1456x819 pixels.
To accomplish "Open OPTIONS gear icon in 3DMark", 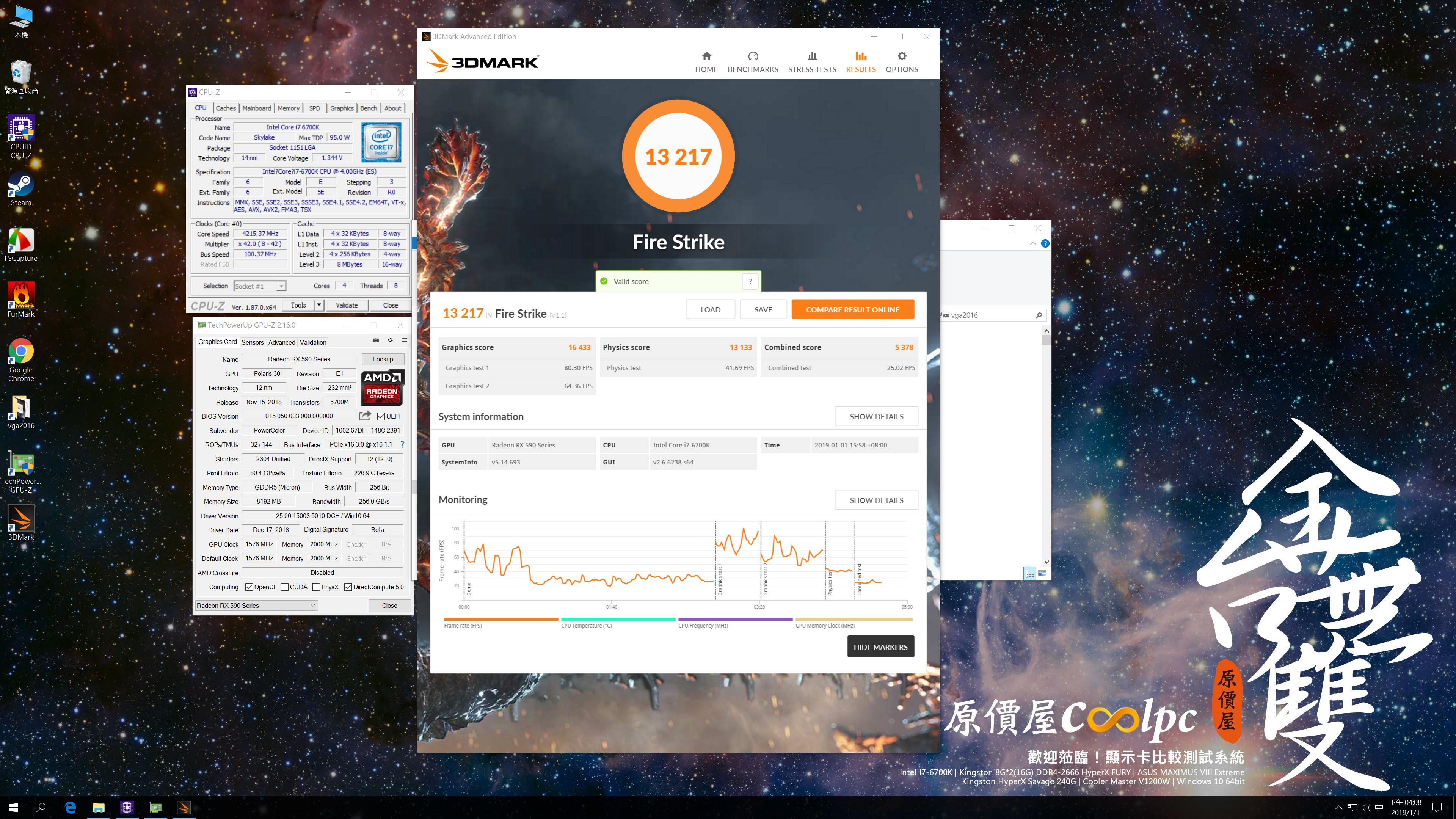I will tap(902, 56).
